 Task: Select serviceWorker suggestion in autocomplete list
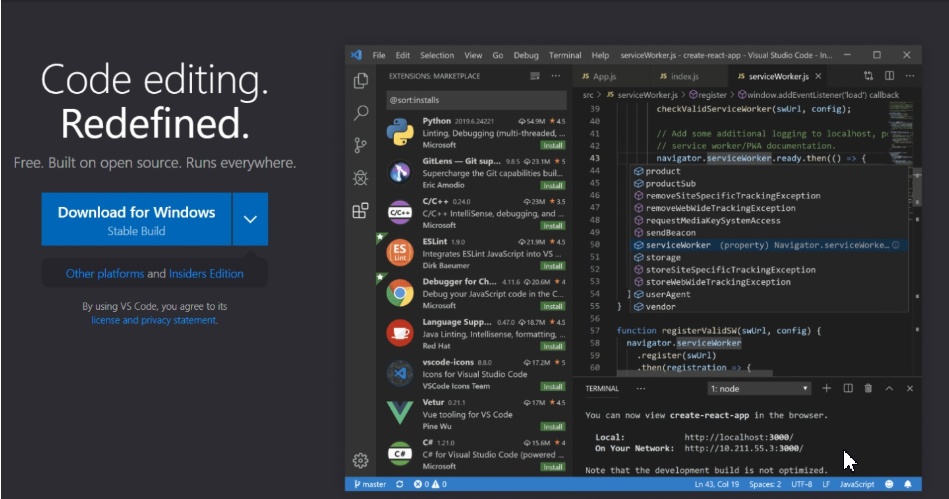pos(767,245)
